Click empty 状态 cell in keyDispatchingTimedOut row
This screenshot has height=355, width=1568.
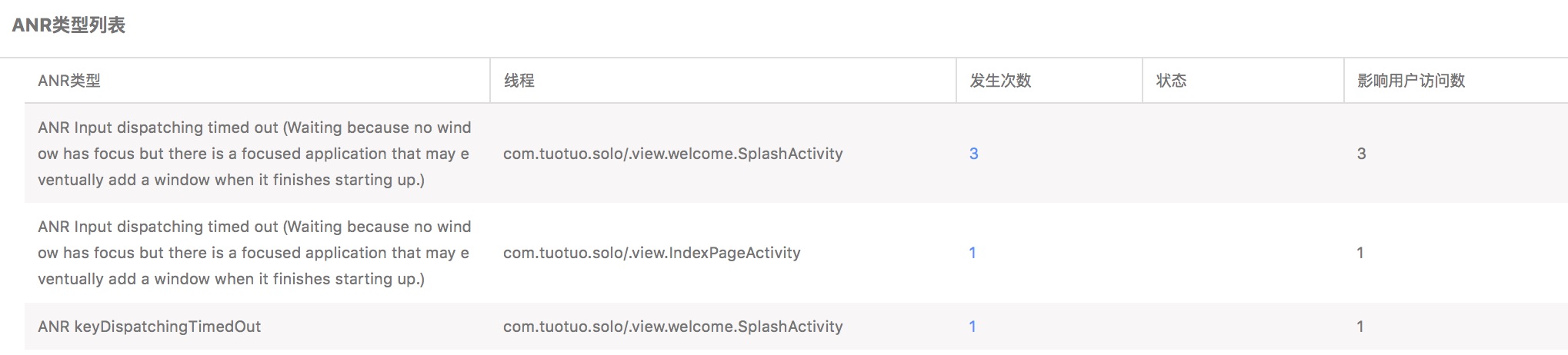[x=1243, y=327]
